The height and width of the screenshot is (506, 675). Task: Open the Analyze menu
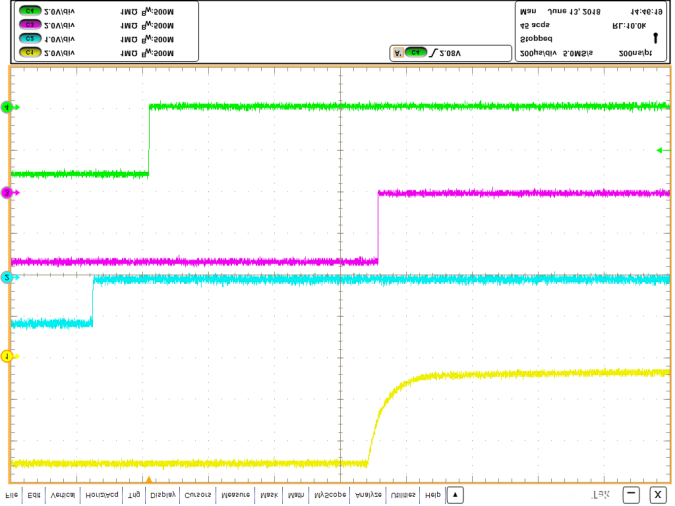368,495
